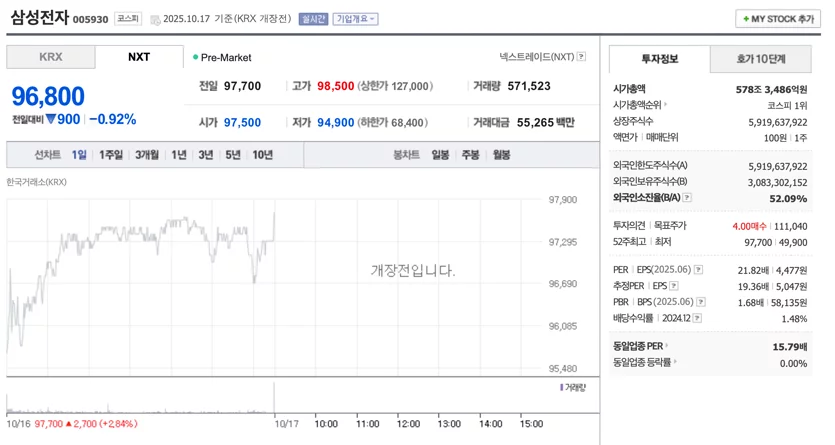Click the market cap 578조 3,486억원

tap(772, 89)
